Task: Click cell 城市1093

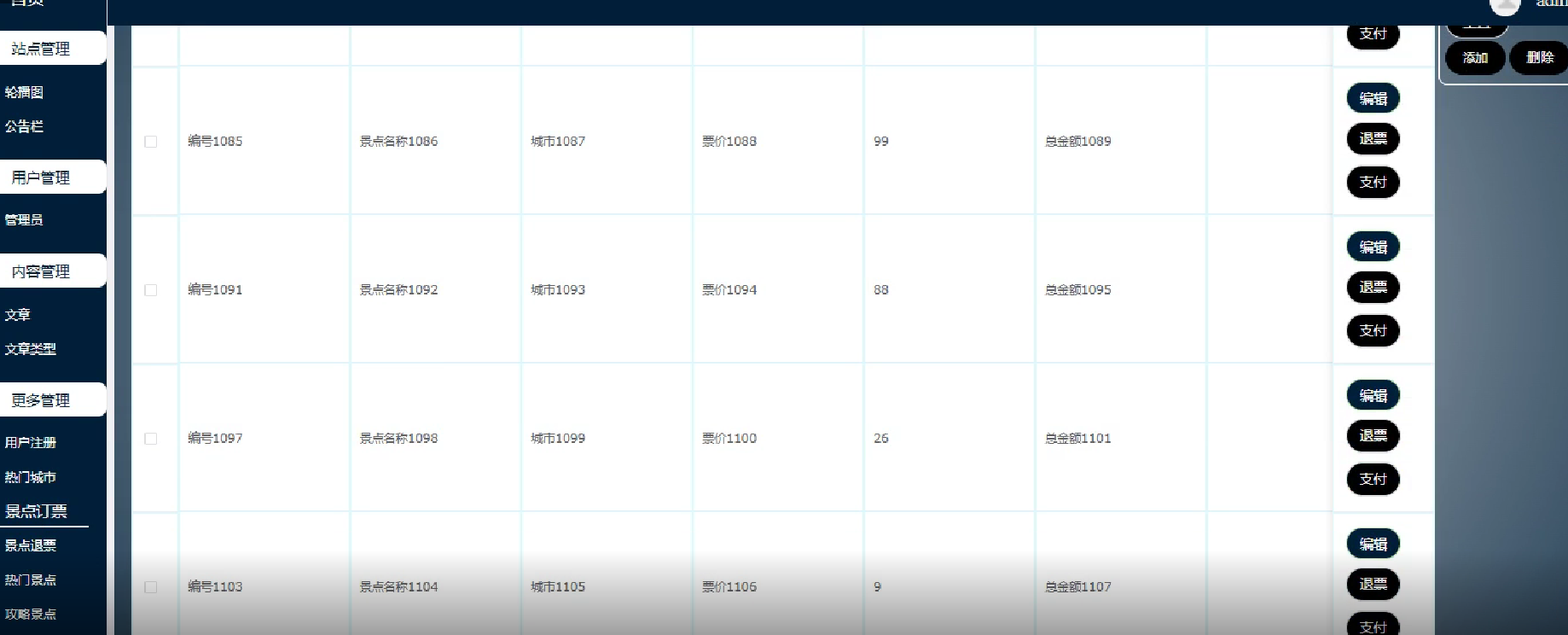Action: point(558,290)
